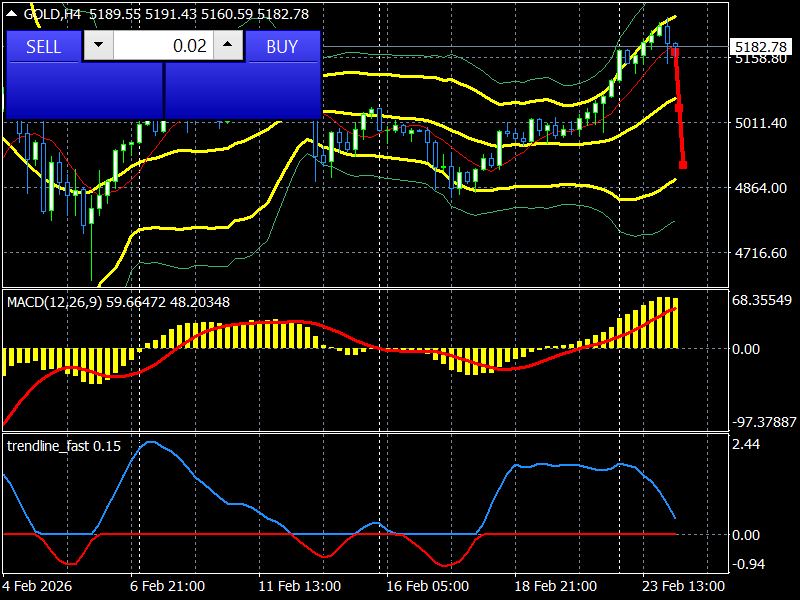The width and height of the screenshot is (800, 600).
Task: Click the 23 Feb 13:00 time label
Action: pyautogui.click(x=683, y=586)
